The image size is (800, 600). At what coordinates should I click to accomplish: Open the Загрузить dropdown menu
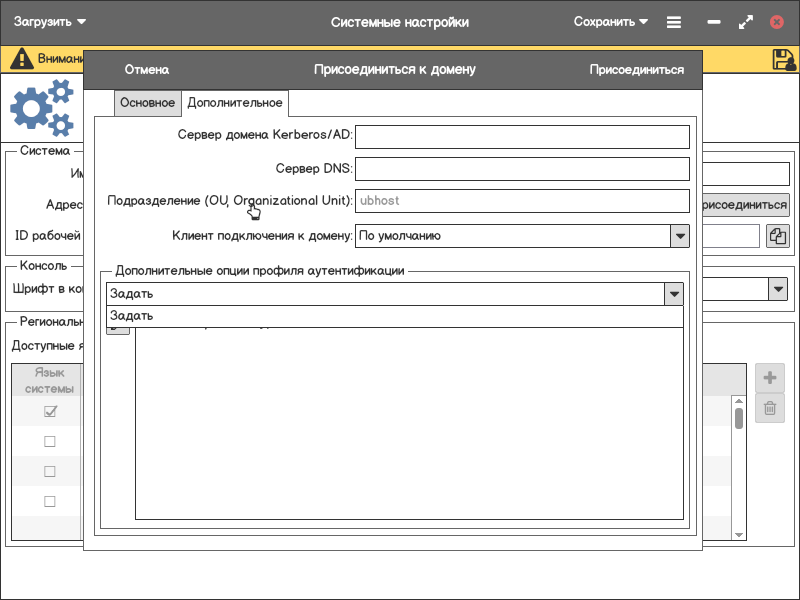(x=50, y=22)
